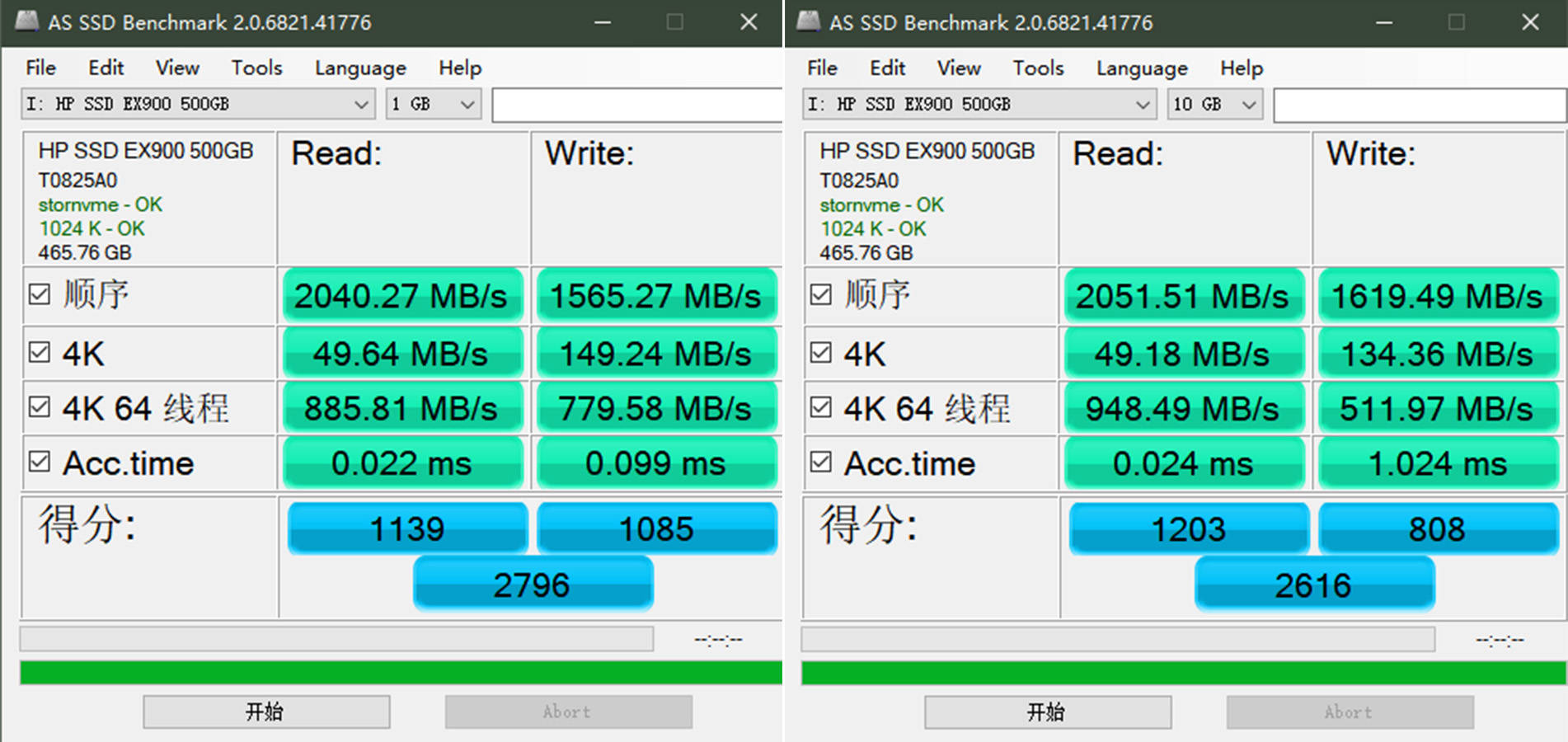The width and height of the screenshot is (1568, 742).
Task: Uncheck the 顺序 test in right window
Action: (821, 294)
